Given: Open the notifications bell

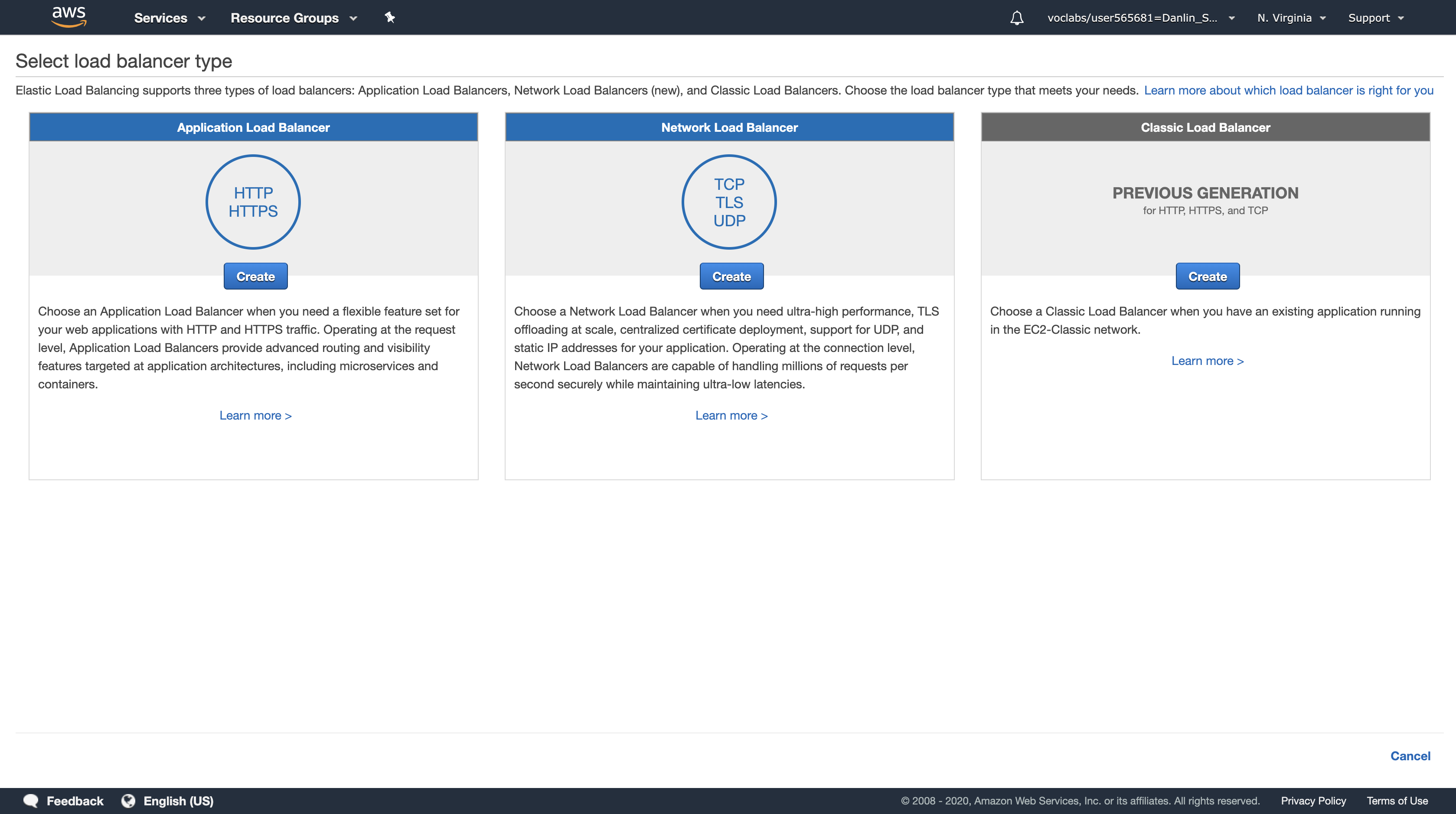Looking at the screenshot, I should point(1016,18).
